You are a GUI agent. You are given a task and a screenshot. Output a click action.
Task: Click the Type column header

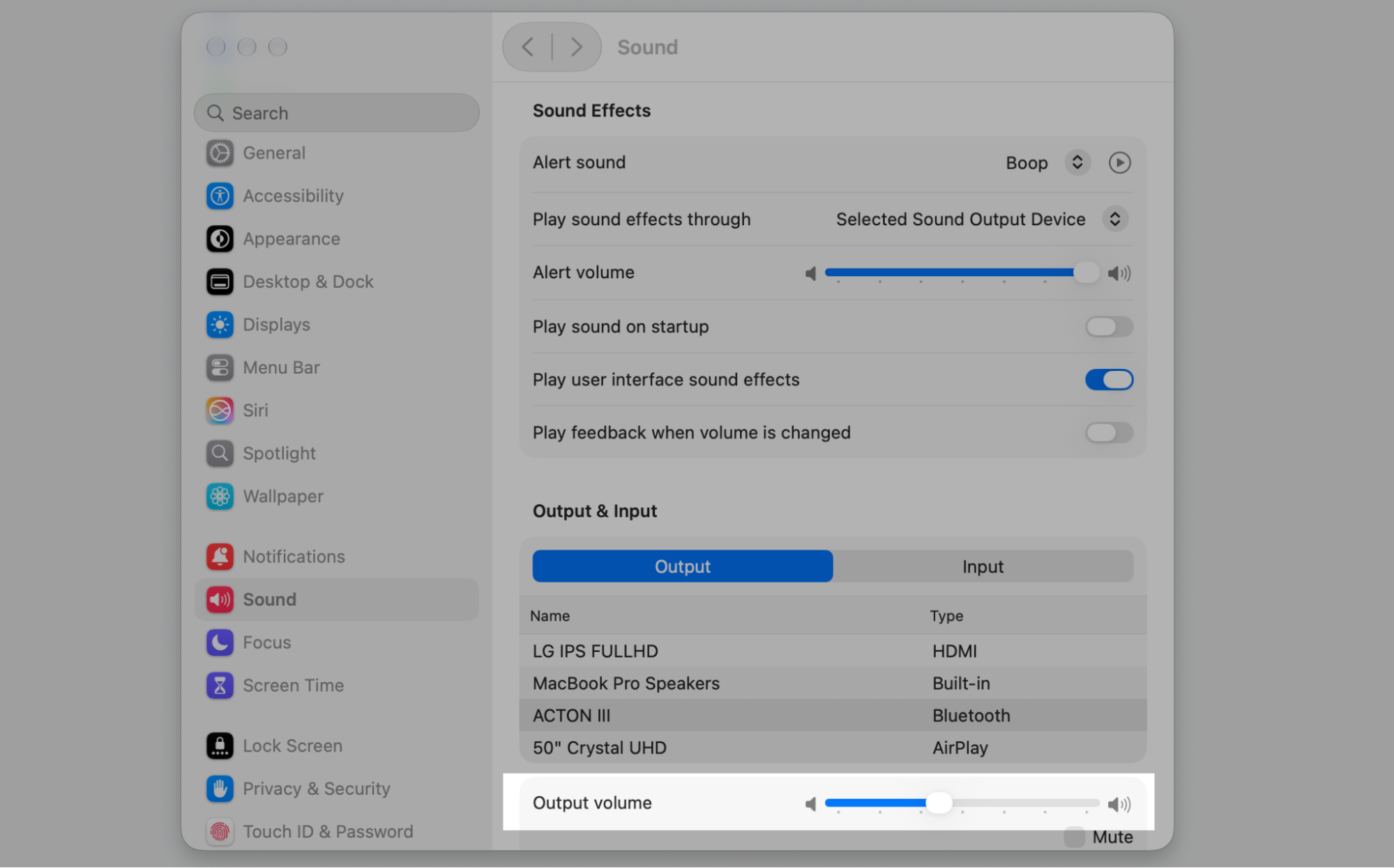click(946, 616)
